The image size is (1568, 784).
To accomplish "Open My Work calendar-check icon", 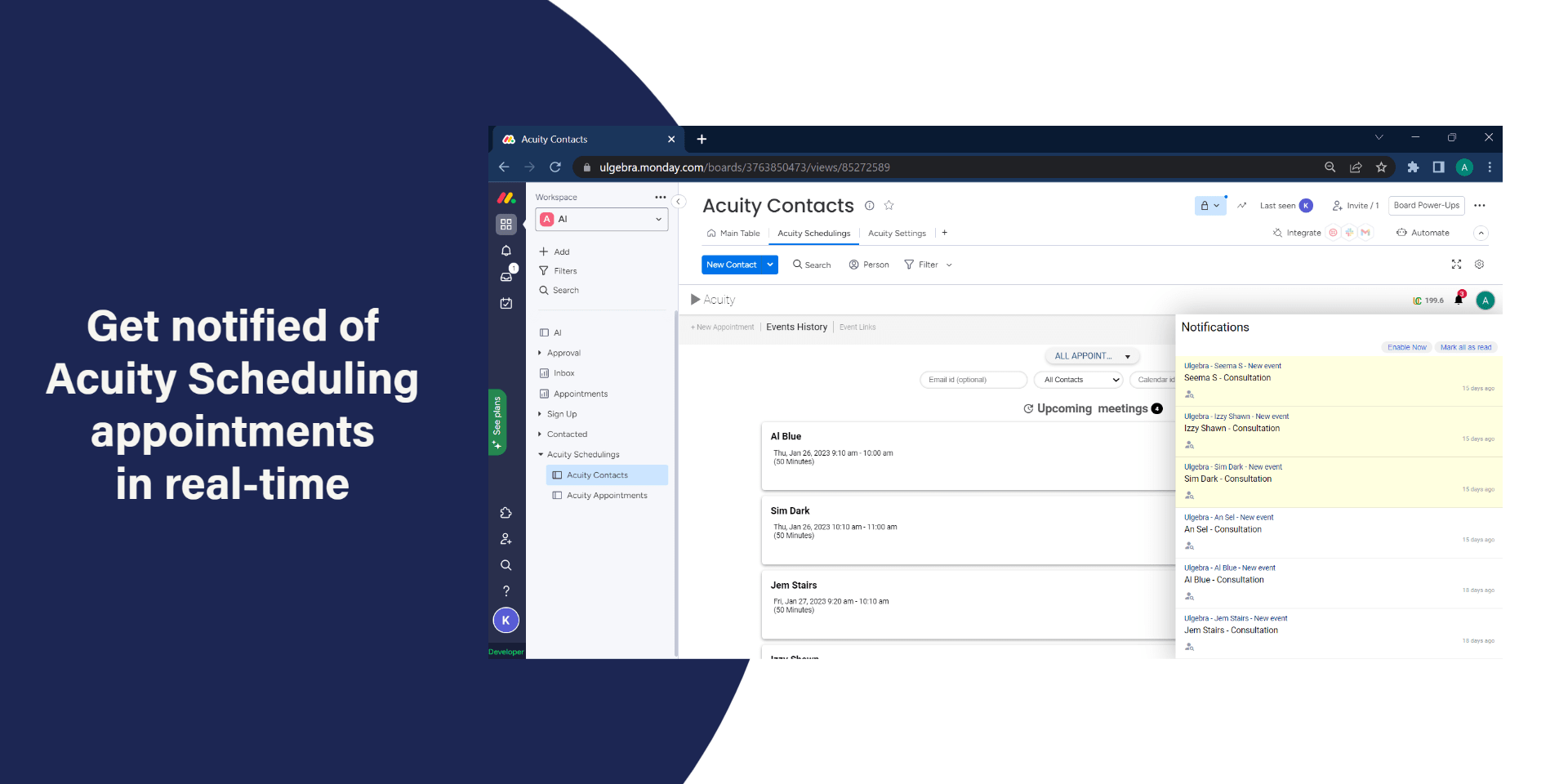I will tap(506, 303).
